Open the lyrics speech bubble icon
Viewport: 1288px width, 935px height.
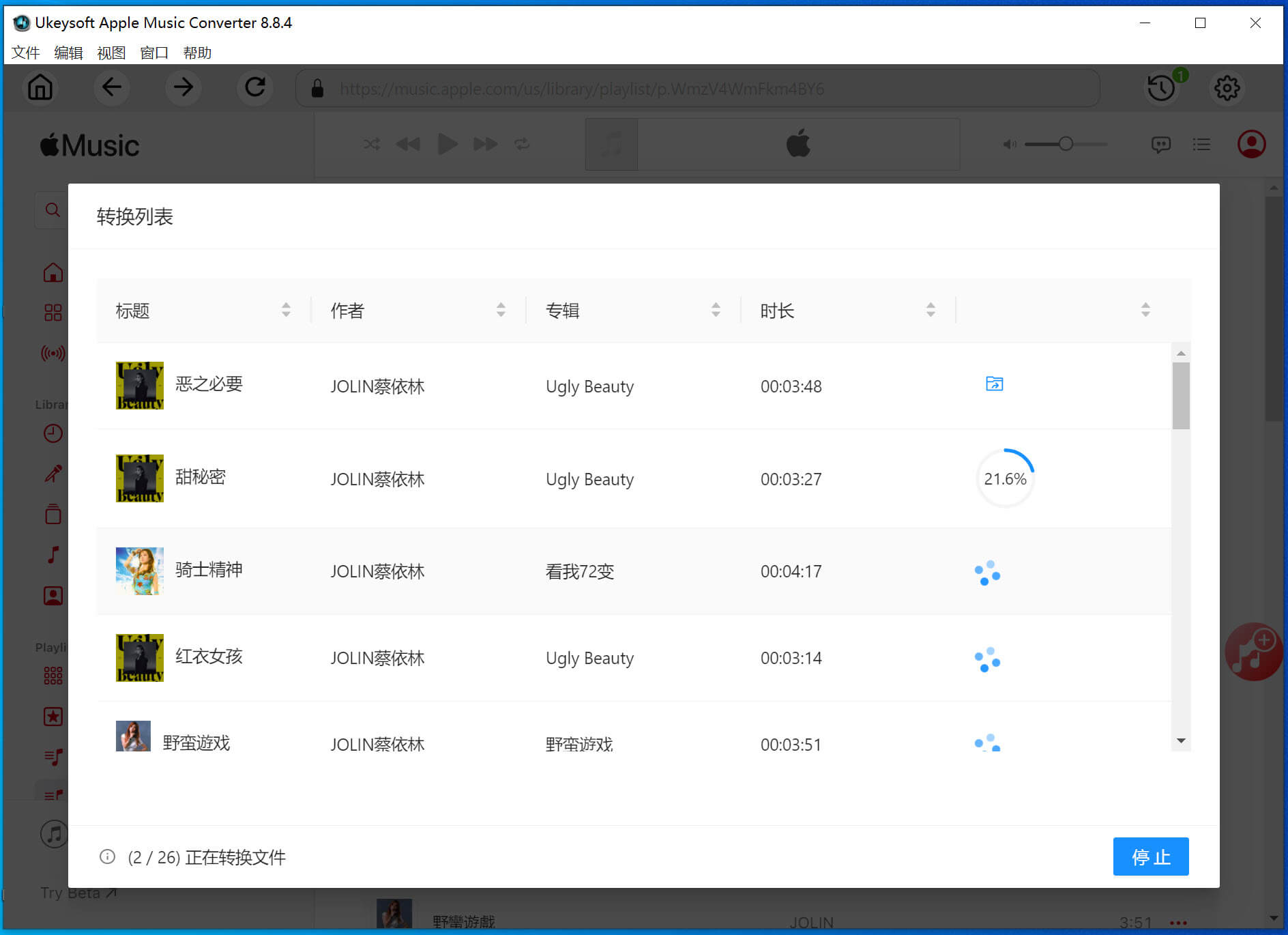click(1160, 144)
